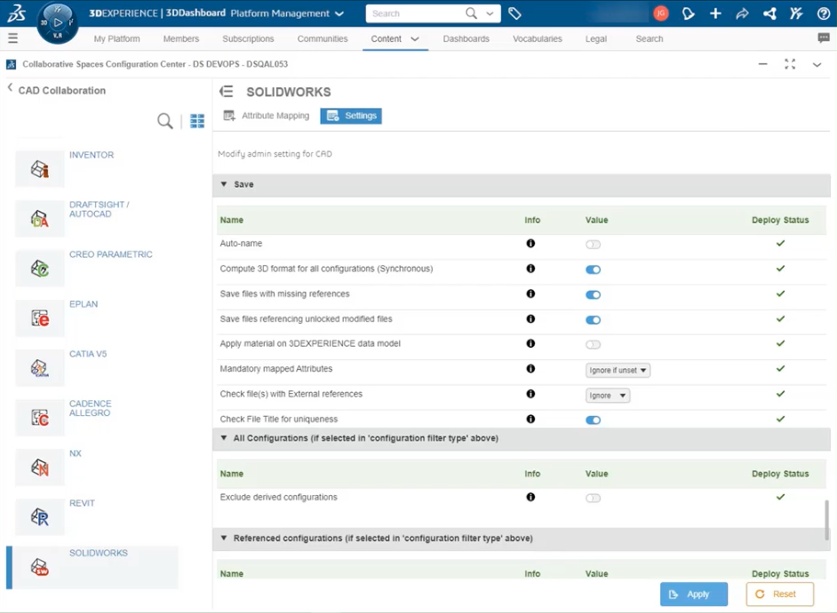Open the hamburger menu icon

click(x=13, y=38)
